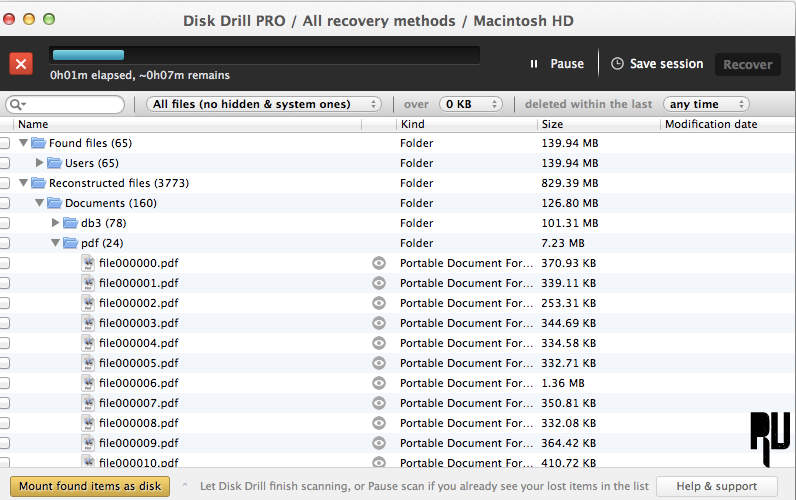Expand the Users (65) folder
Screen dimensions: 796x500
[40, 162]
